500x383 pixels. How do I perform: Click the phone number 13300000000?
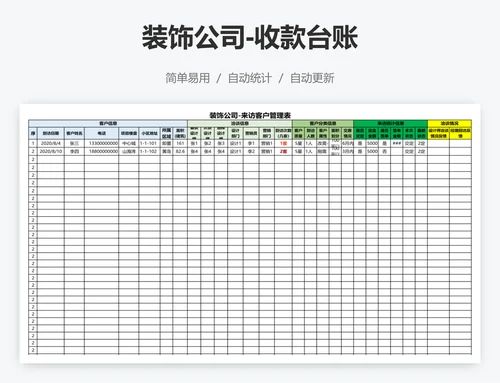[x=103, y=143]
